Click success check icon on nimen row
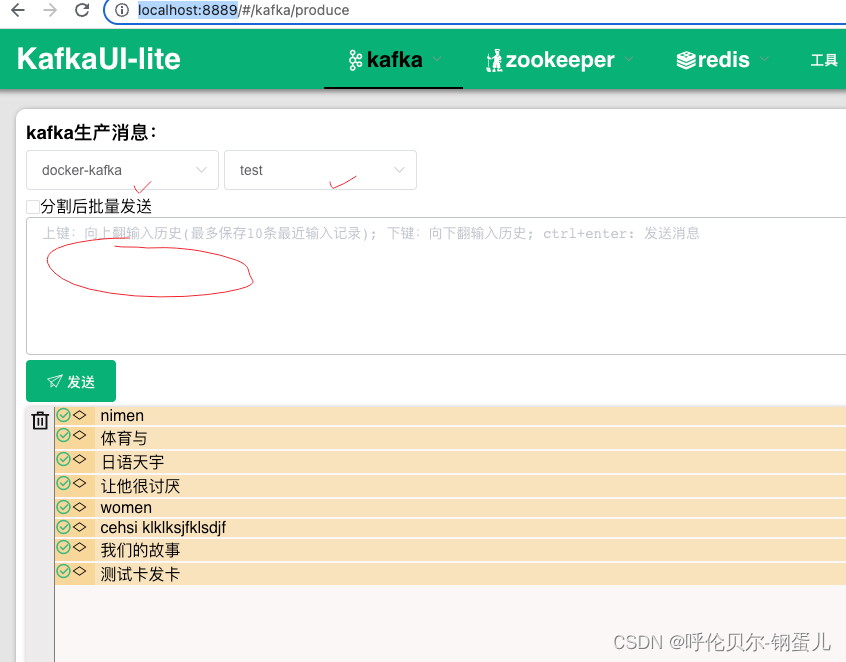This screenshot has height=662, width=846. pos(64,415)
